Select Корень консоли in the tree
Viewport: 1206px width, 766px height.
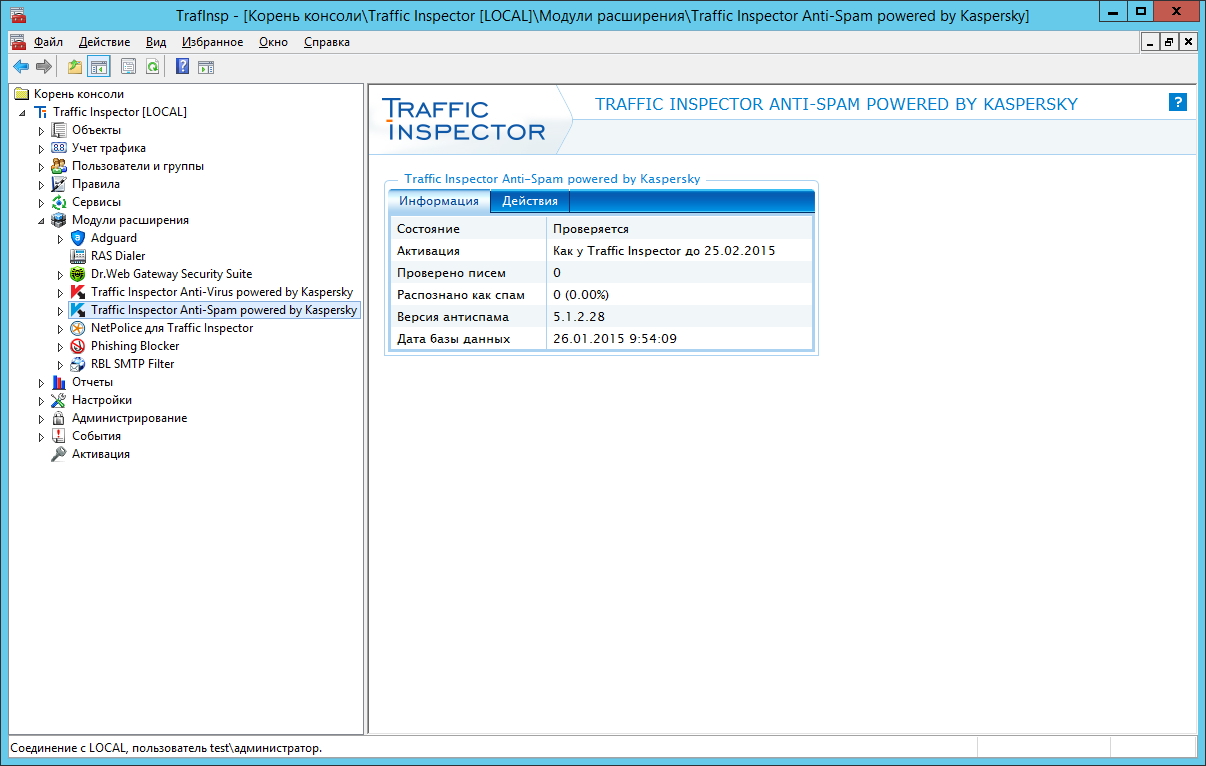pos(79,94)
